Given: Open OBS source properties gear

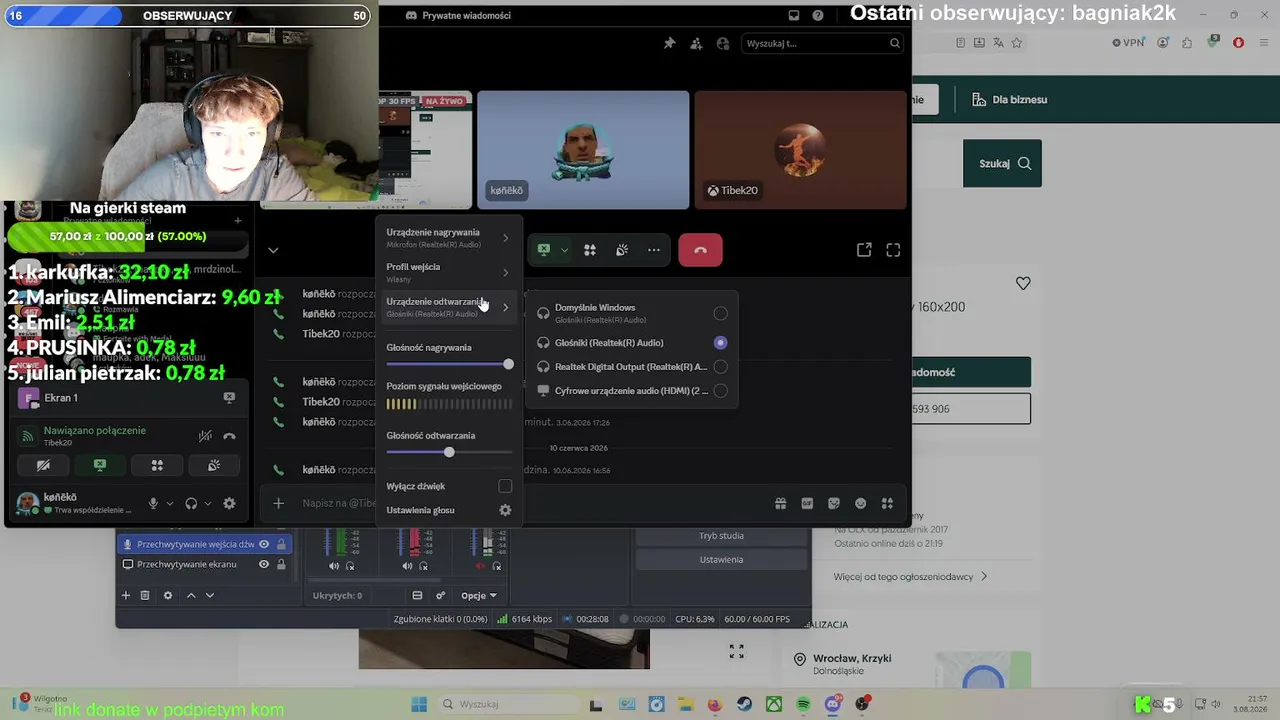Looking at the screenshot, I should point(168,595).
